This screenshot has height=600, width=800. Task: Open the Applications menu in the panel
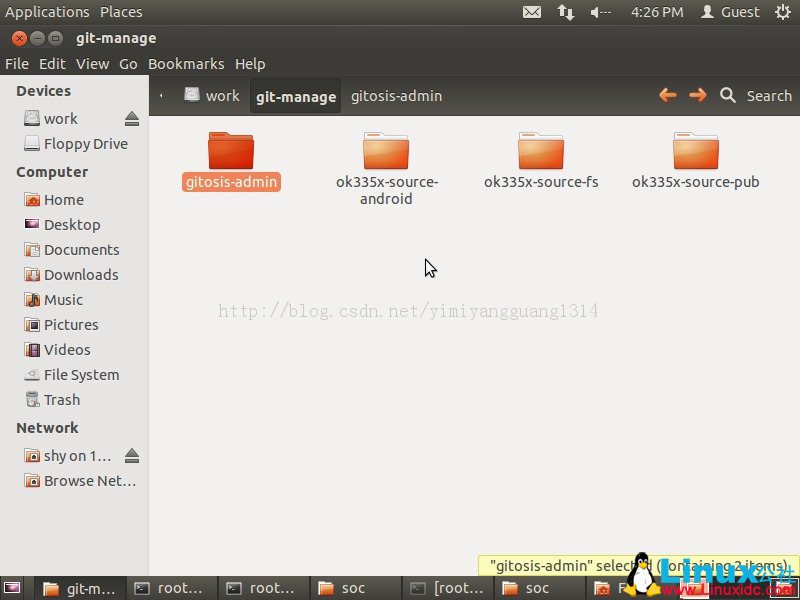pos(47,12)
